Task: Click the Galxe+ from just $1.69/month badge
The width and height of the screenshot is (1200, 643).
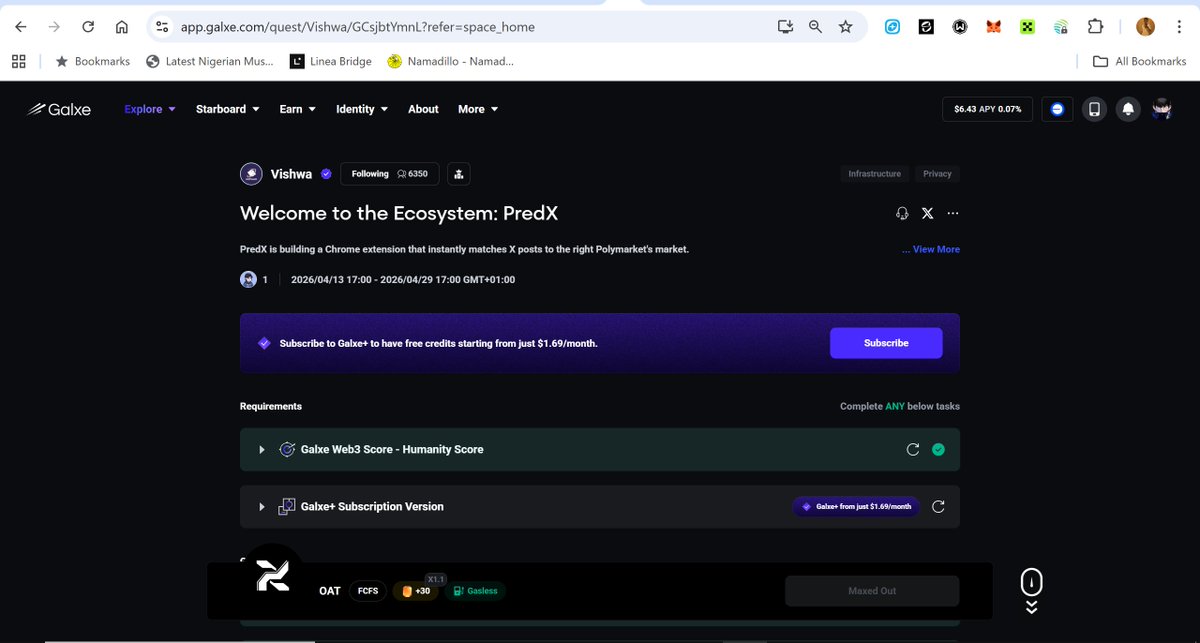Action: pyautogui.click(x=856, y=507)
